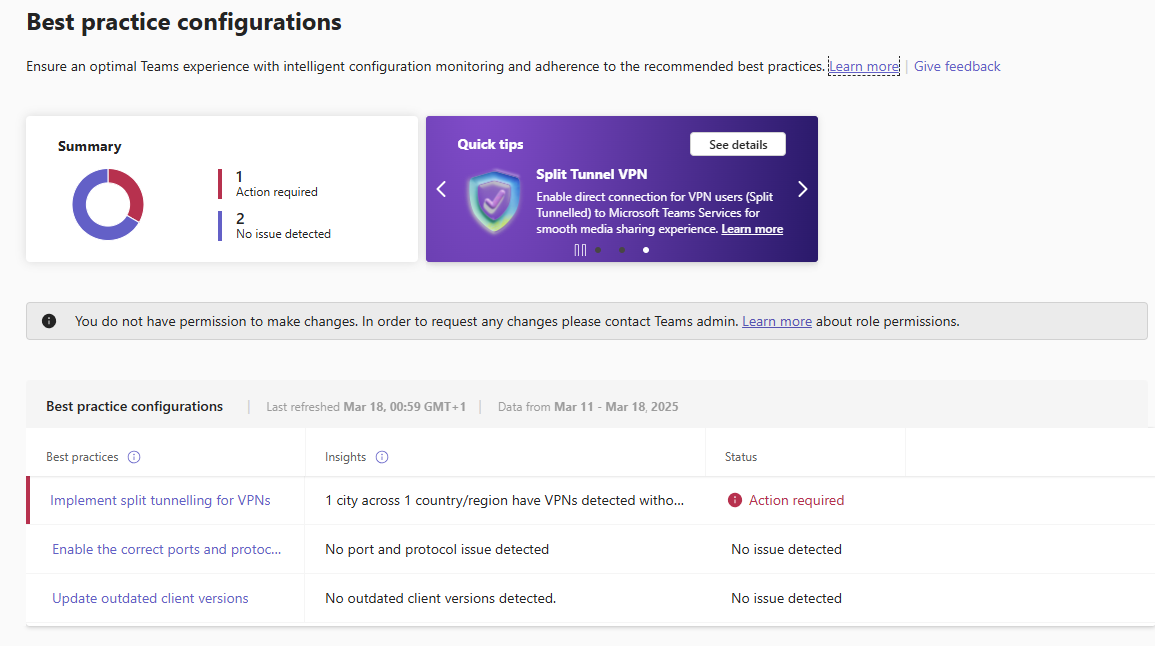Advance to the next quick tip
The height and width of the screenshot is (646, 1155).
tap(802, 189)
